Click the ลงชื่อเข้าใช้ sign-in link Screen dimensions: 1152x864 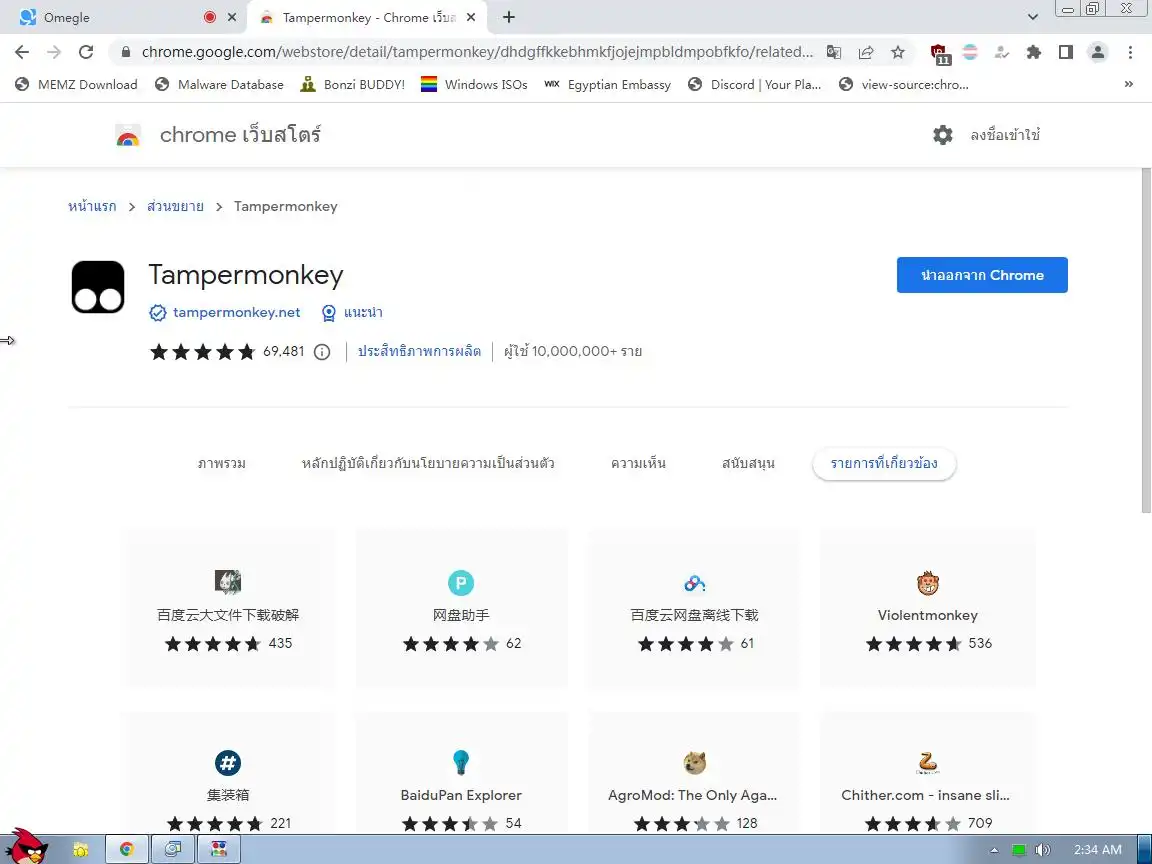click(1004, 135)
